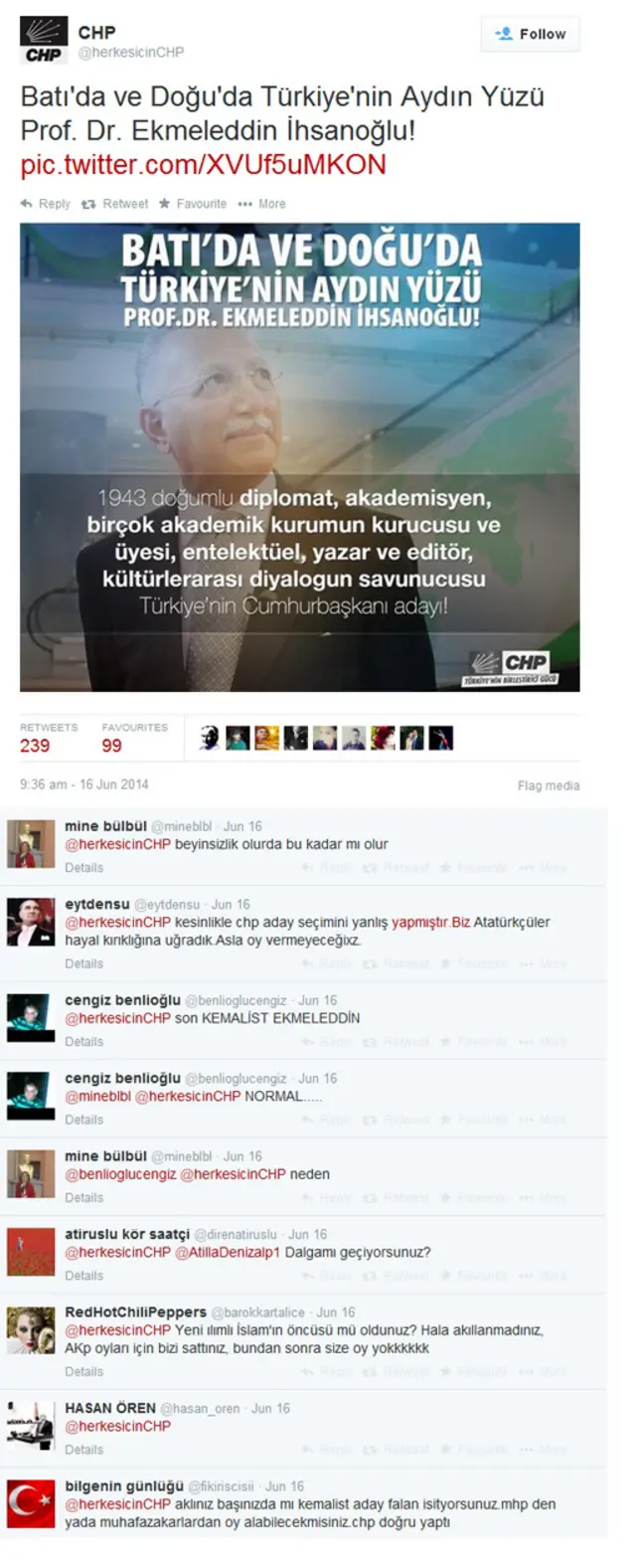The width and height of the screenshot is (636, 1568).
Task: Expand Details under HASAN ÖREN's reply
Action: [x=84, y=1450]
